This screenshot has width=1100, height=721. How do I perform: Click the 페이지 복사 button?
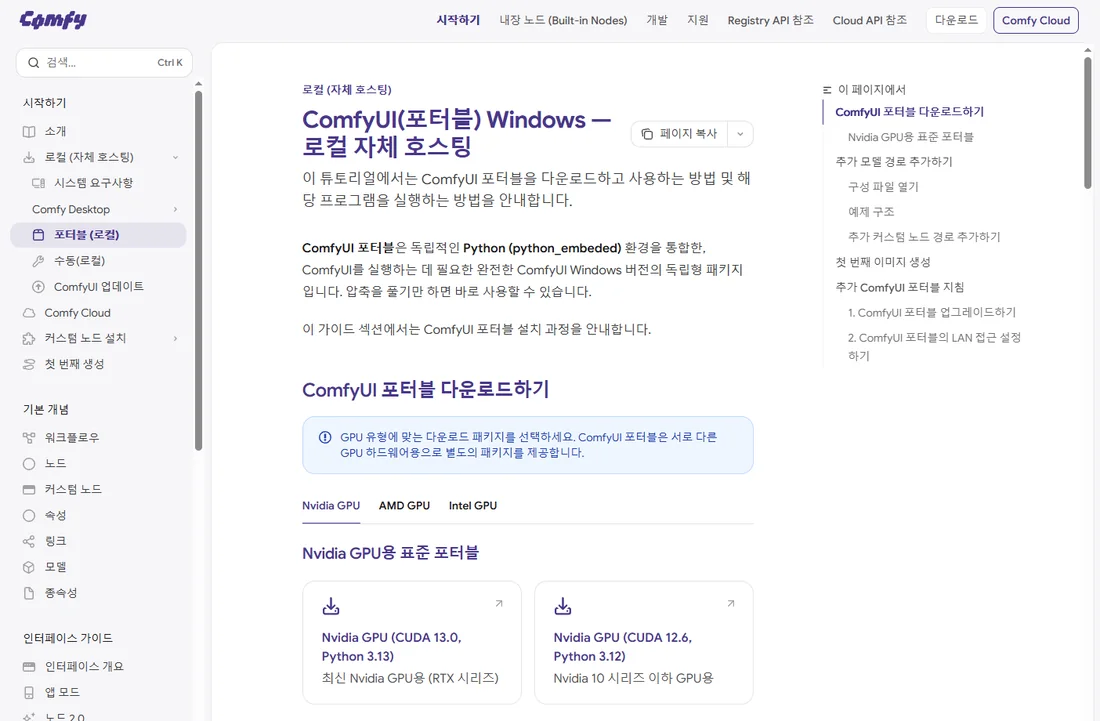point(679,134)
